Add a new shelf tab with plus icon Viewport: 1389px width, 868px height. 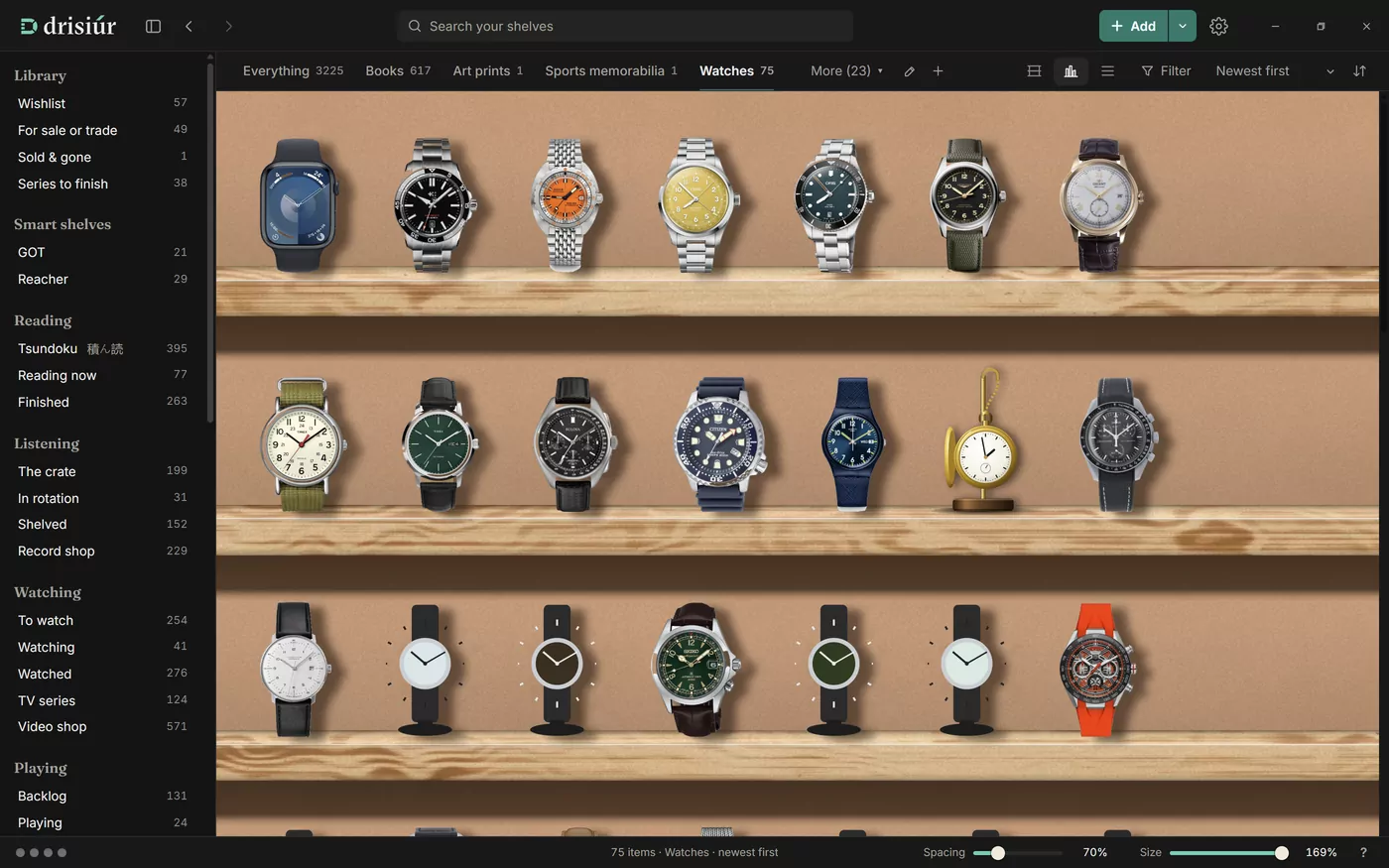pyautogui.click(x=938, y=71)
